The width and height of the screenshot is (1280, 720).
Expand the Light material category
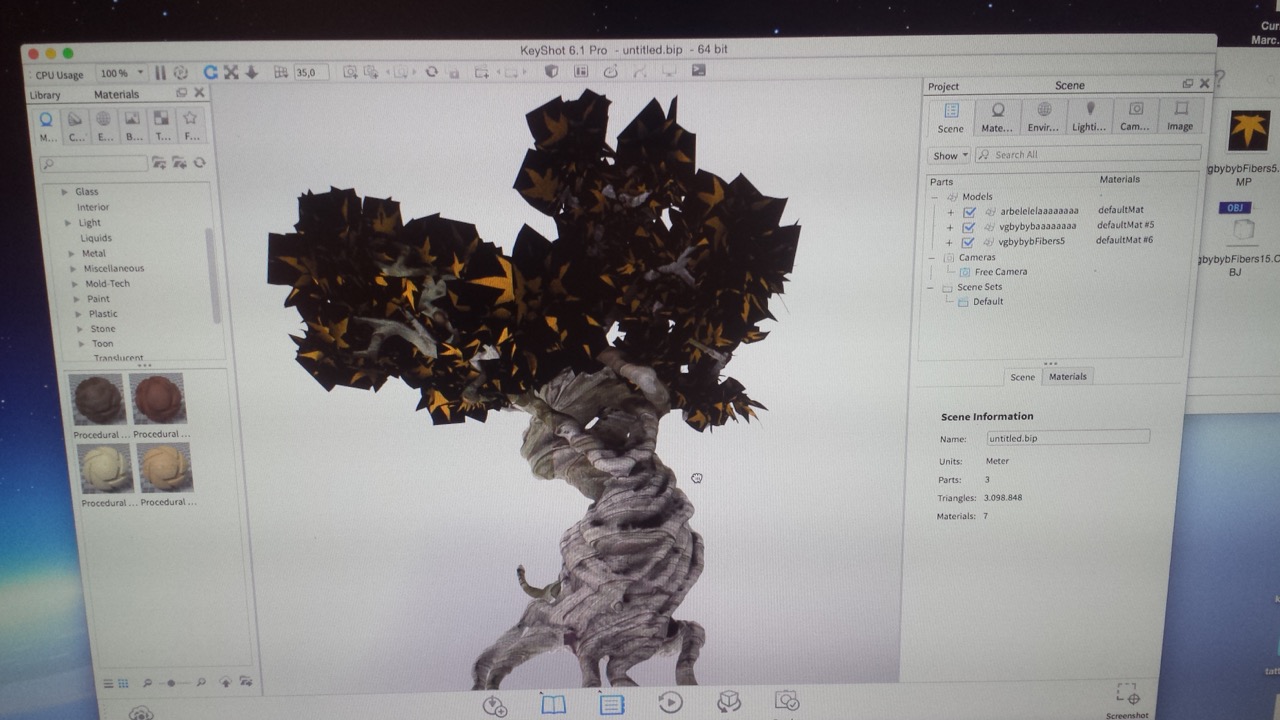pos(68,223)
